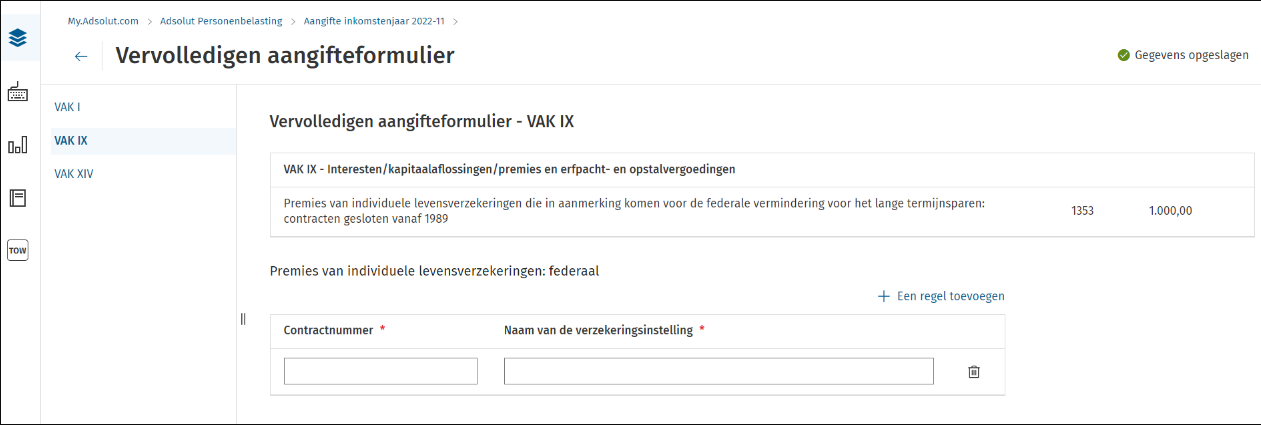Open the cash register icon in sidebar
1261x425 pixels.
point(18,92)
